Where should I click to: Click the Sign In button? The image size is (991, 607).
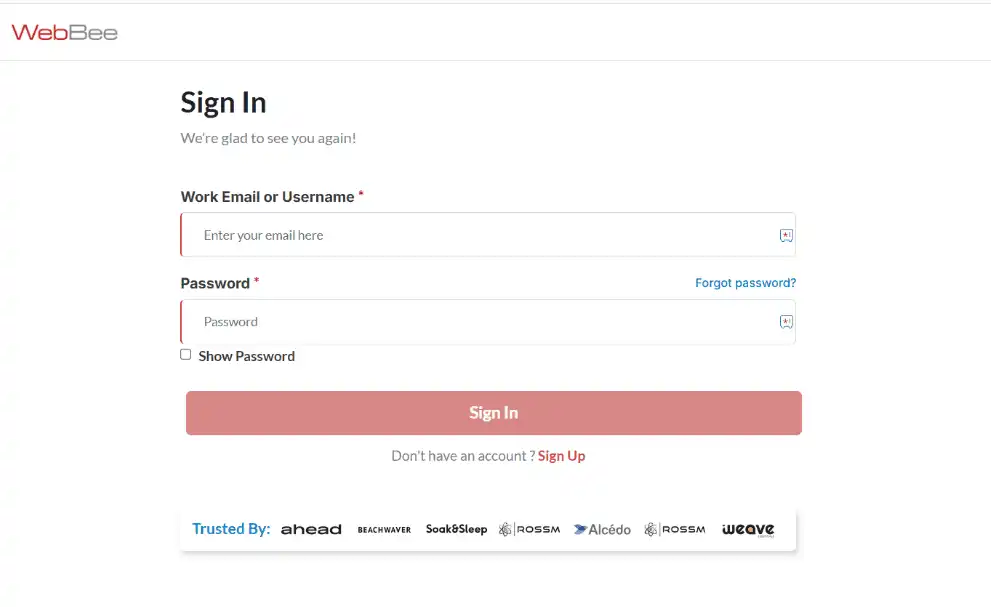point(493,412)
